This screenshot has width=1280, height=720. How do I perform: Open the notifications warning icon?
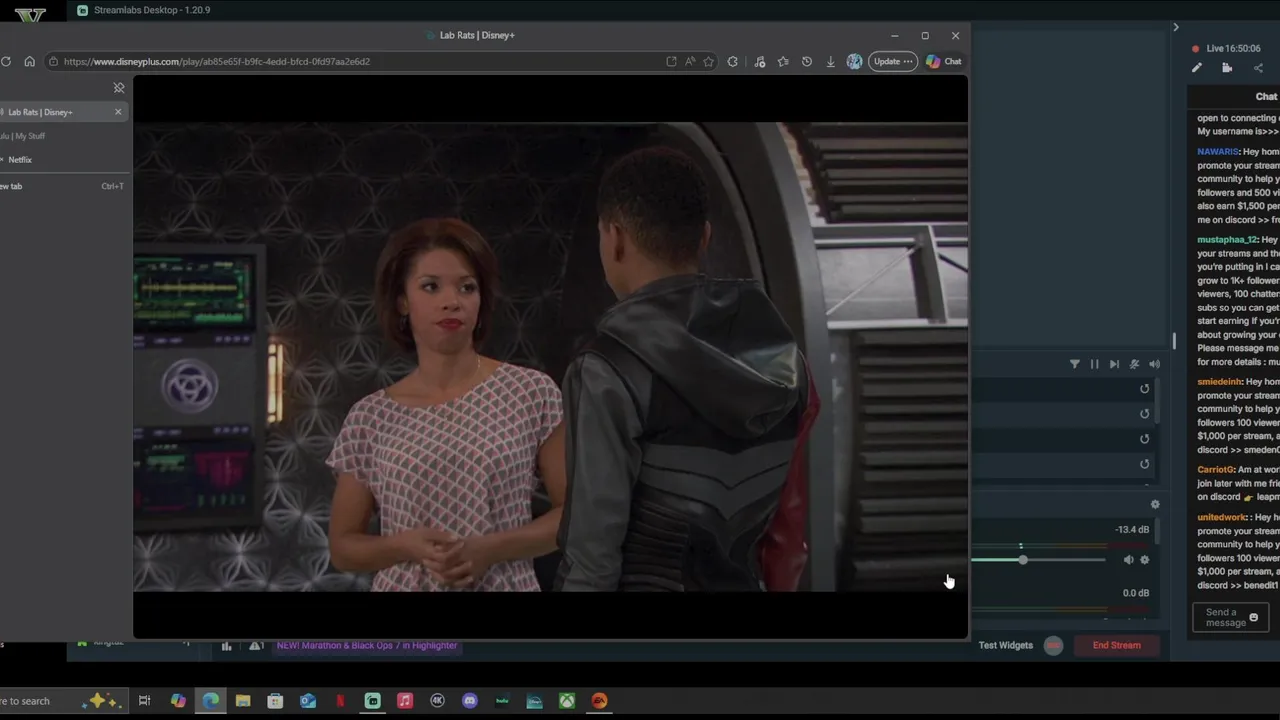[256, 646]
